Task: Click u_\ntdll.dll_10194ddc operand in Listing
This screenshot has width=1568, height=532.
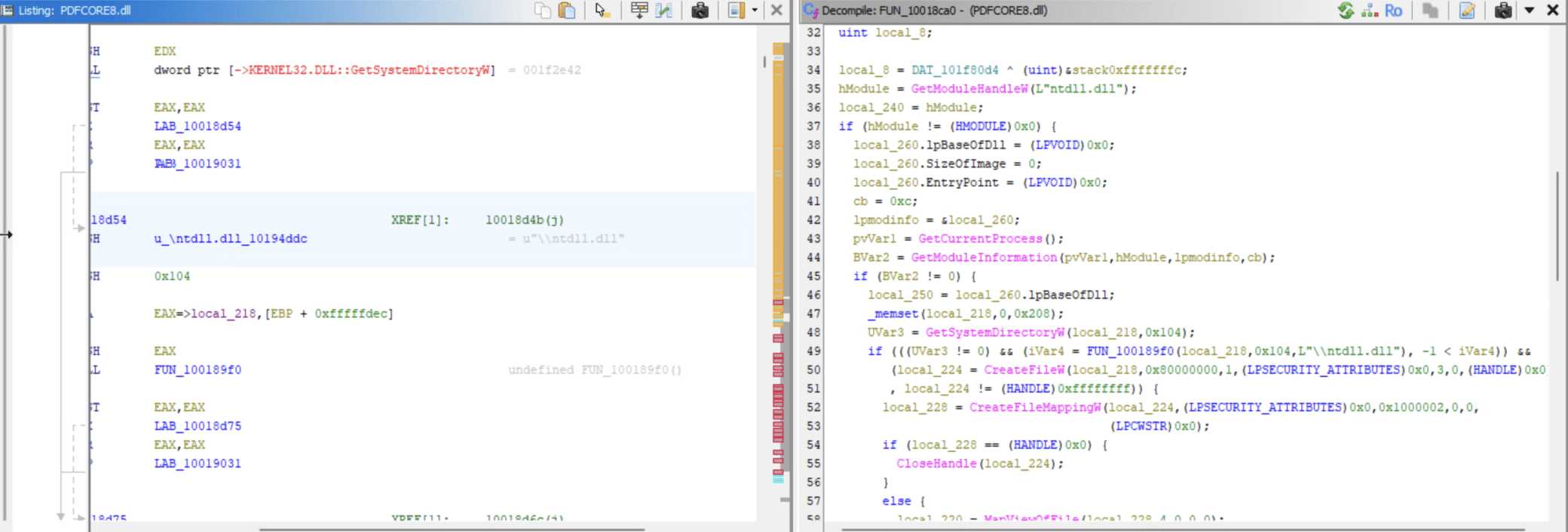Action: click(x=231, y=239)
